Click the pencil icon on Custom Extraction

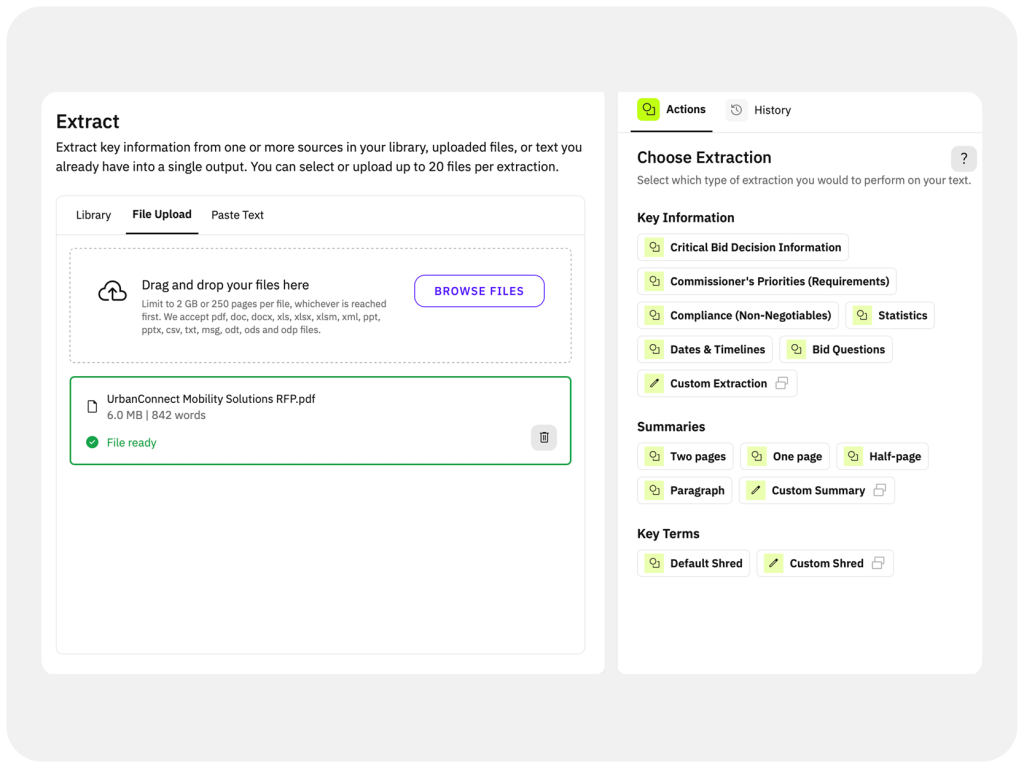(x=655, y=383)
